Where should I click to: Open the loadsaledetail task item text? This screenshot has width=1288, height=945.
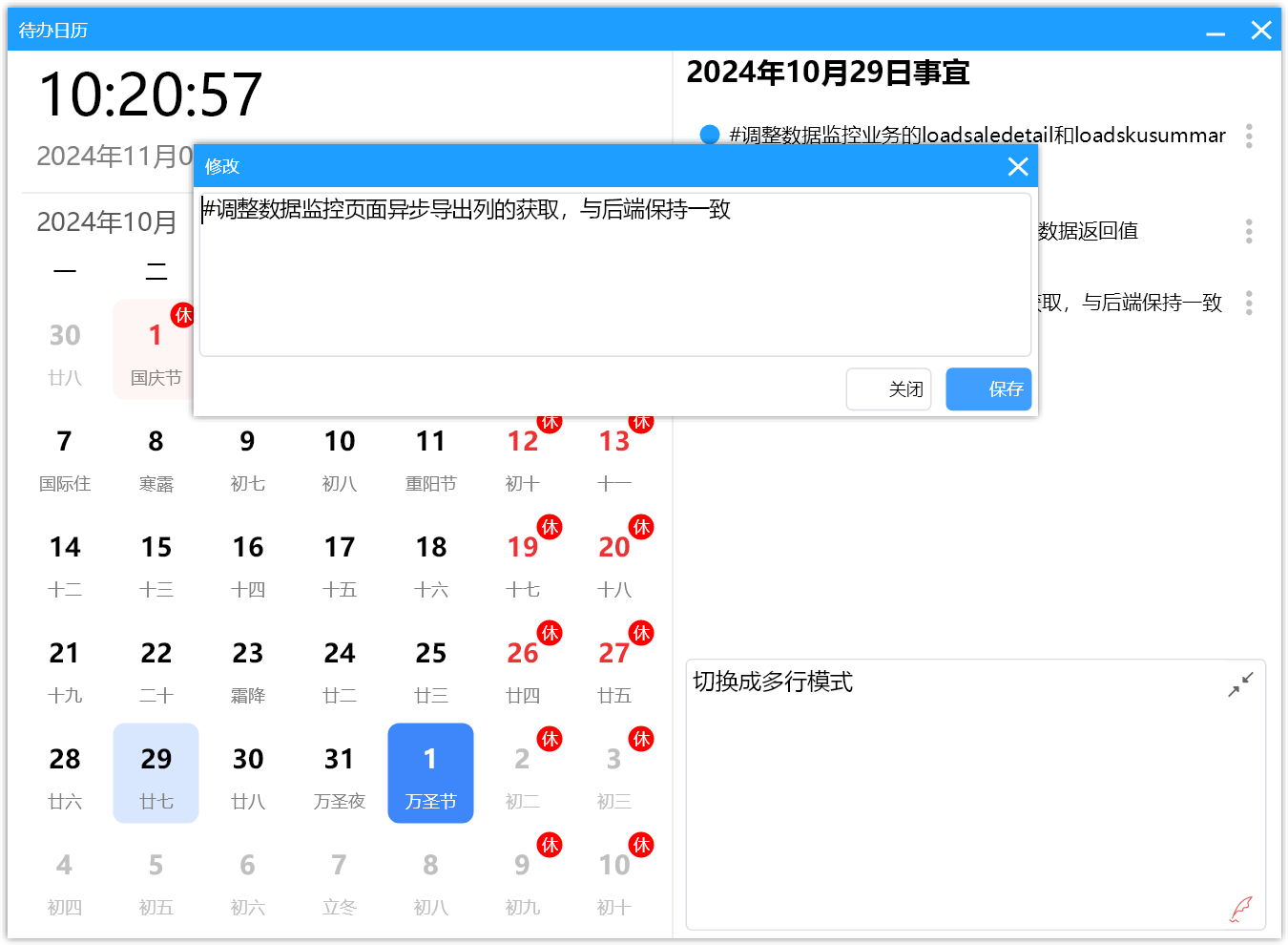[x=977, y=136]
